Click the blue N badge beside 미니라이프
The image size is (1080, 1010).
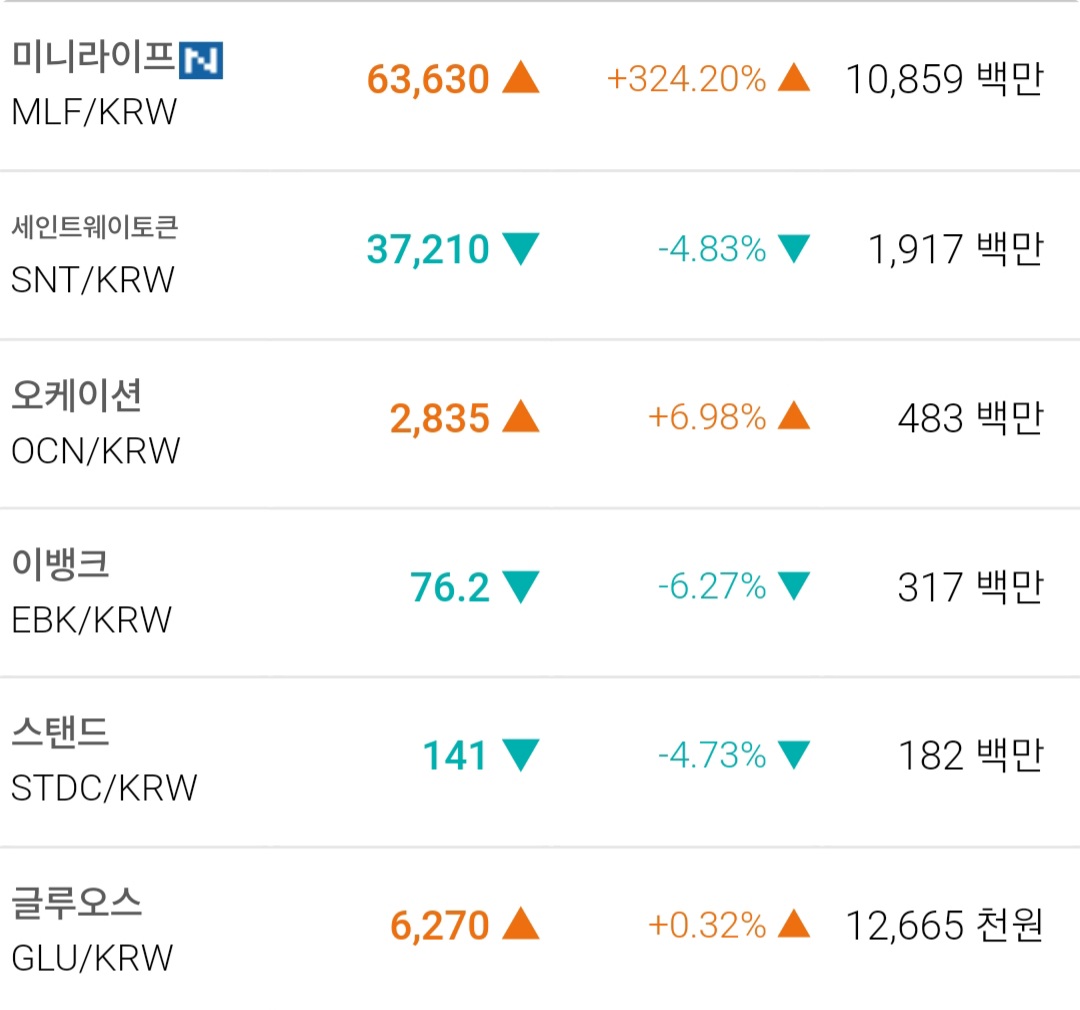[200, 61]
